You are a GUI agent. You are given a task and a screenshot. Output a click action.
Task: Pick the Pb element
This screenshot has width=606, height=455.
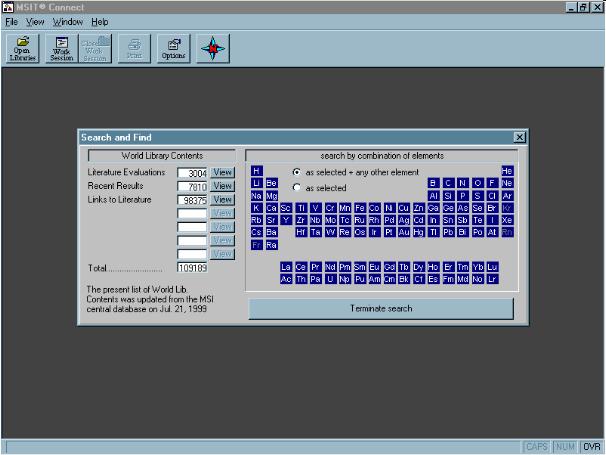point(448,232)
